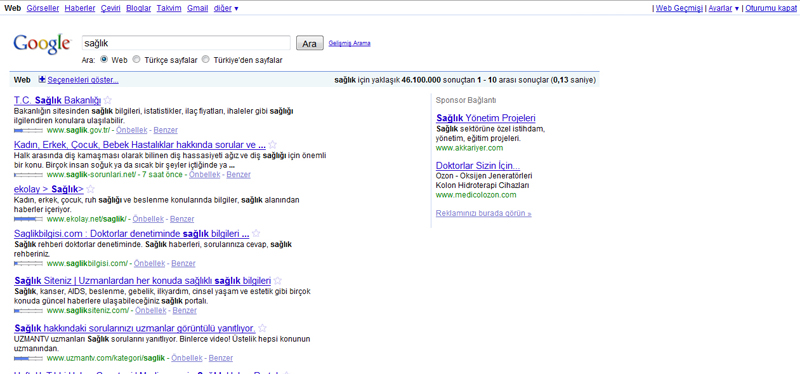Viewport: 800px width, 374px height.
Task: Open Önbellek for saglik-sorunlari.net result
Action: (x=205, y=174)
